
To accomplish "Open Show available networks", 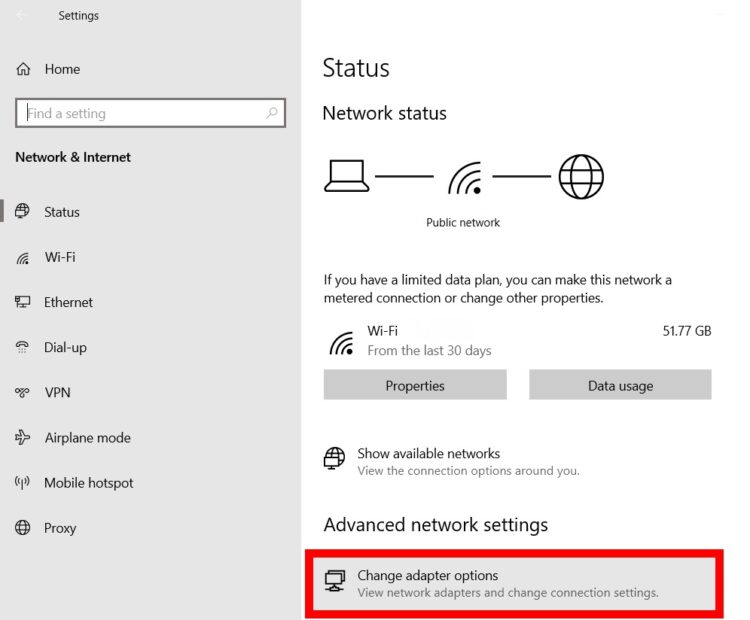I will pos(452,461).
